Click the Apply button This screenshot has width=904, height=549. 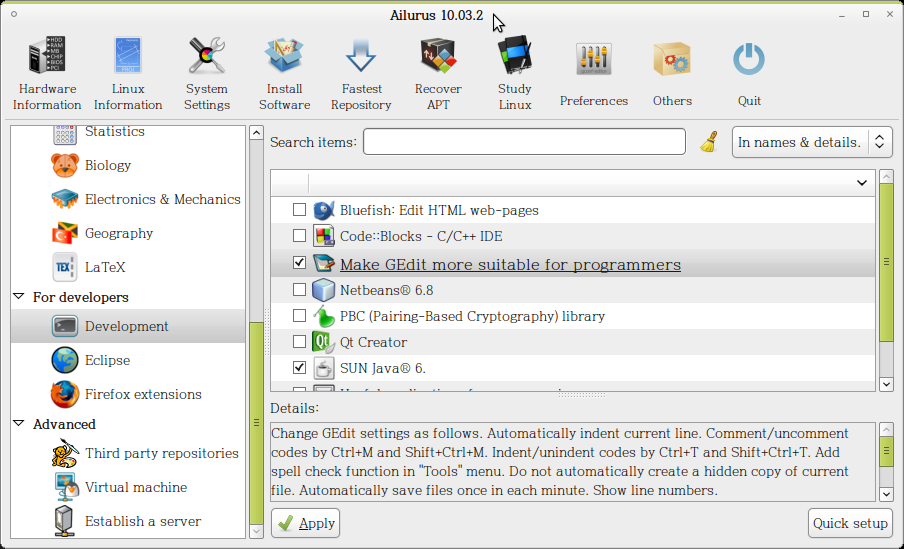click(x=306, y=523)
